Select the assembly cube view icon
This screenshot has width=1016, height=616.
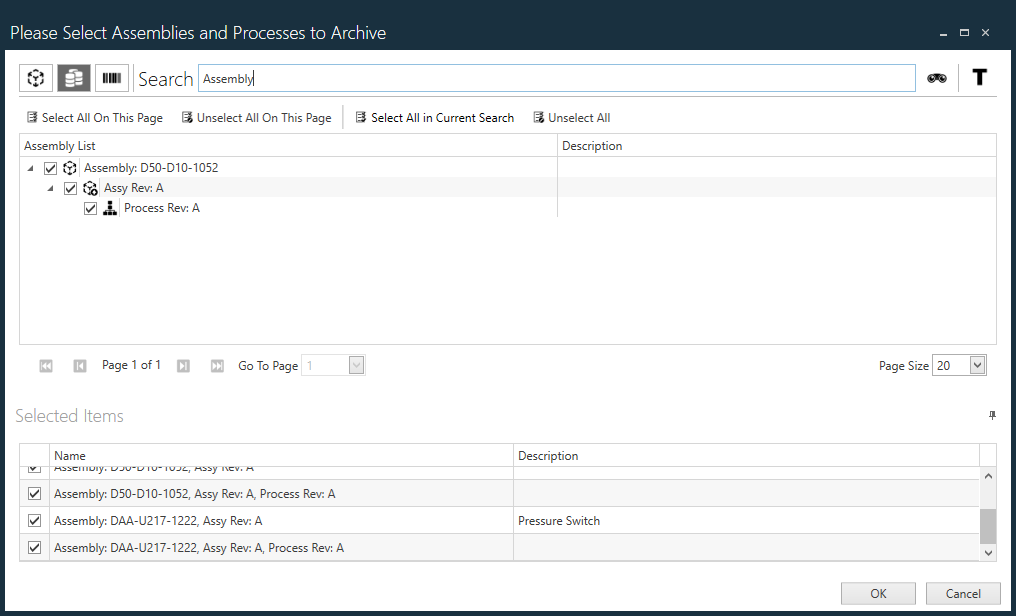[x=35, y=77]
